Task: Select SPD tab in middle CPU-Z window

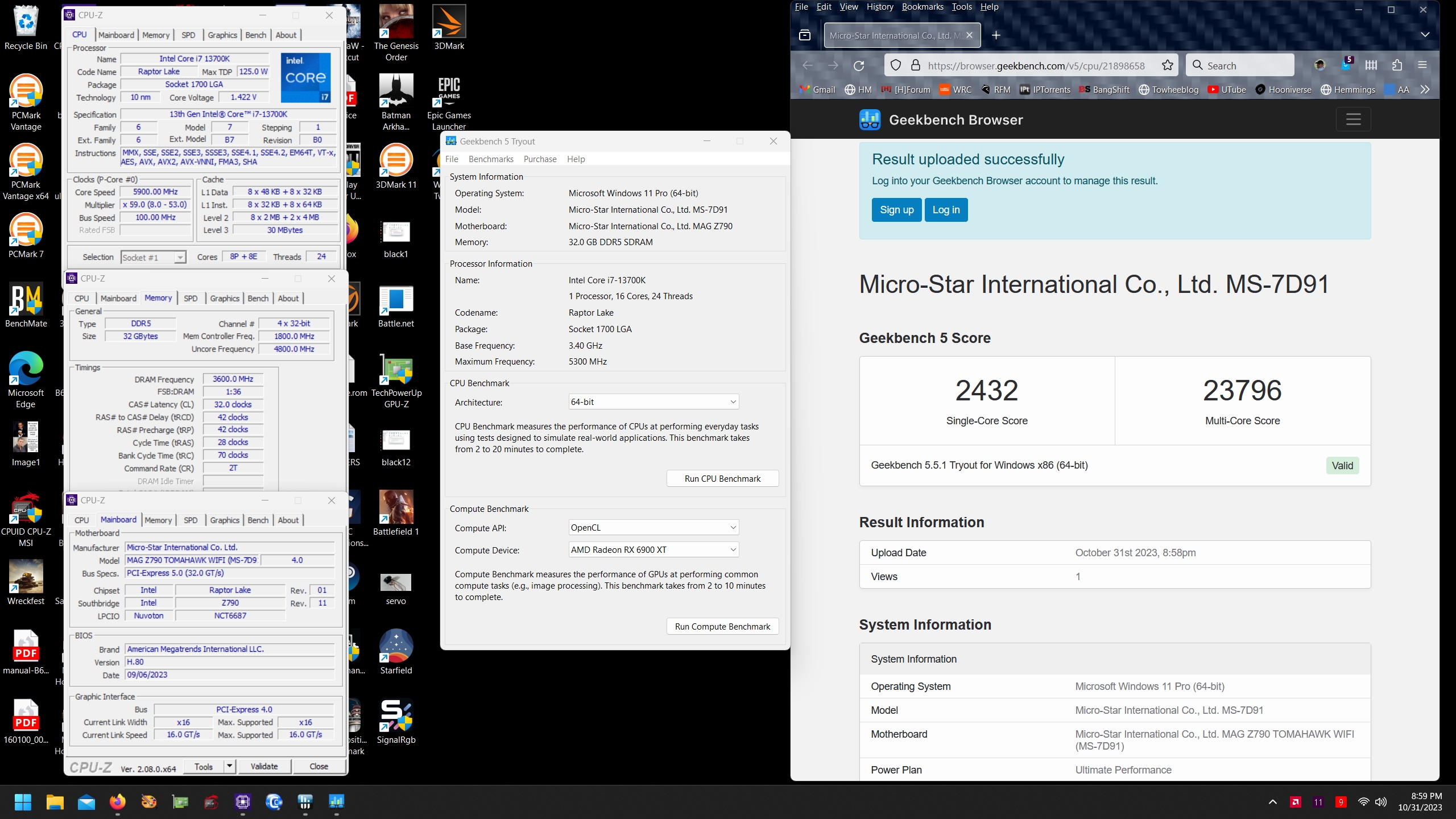Action: tap(191, 298)
